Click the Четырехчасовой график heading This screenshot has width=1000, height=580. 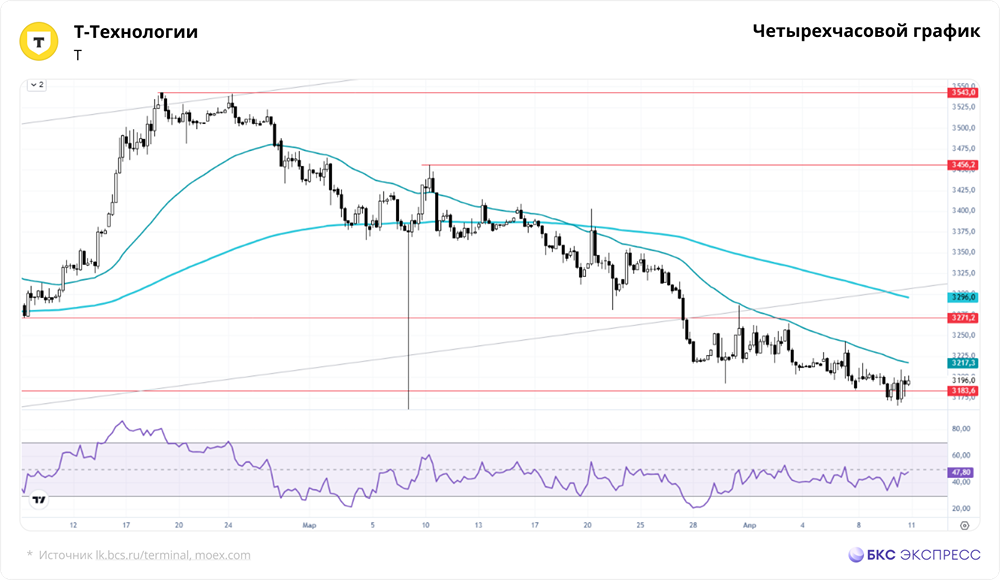(866, 31)
